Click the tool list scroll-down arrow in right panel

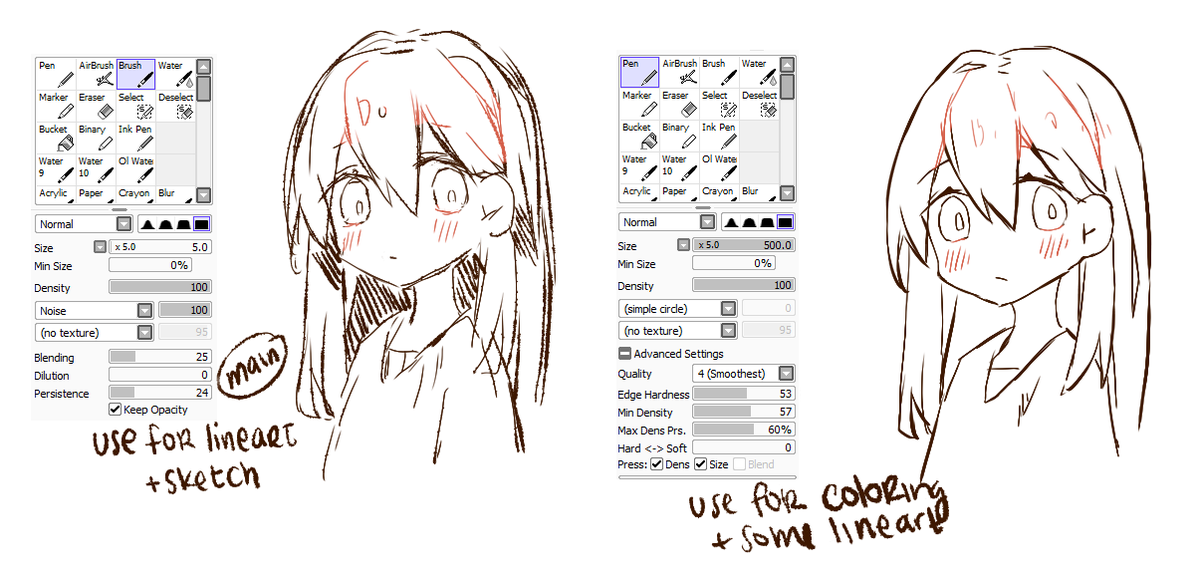(787, 193)
